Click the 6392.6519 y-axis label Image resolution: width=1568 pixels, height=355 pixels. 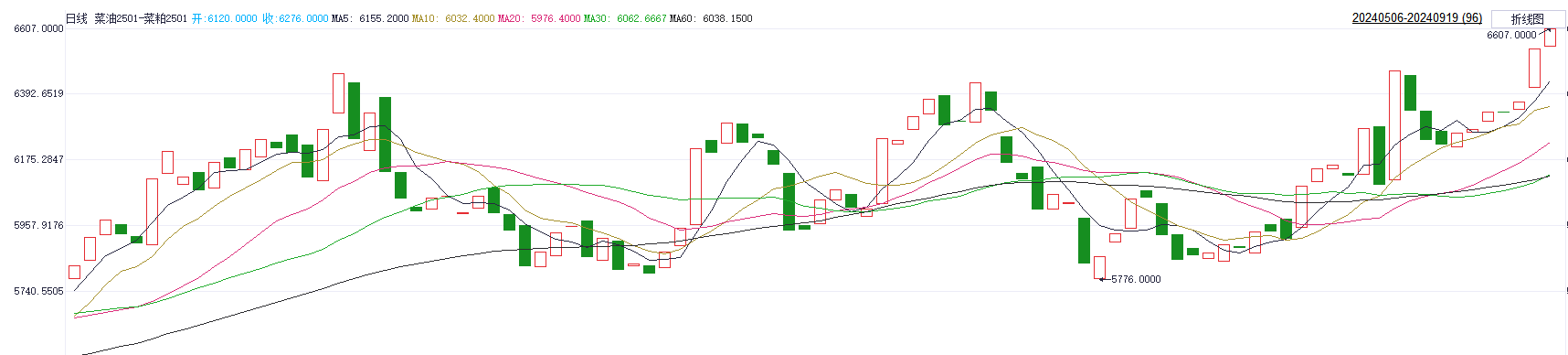click(38, 93)
